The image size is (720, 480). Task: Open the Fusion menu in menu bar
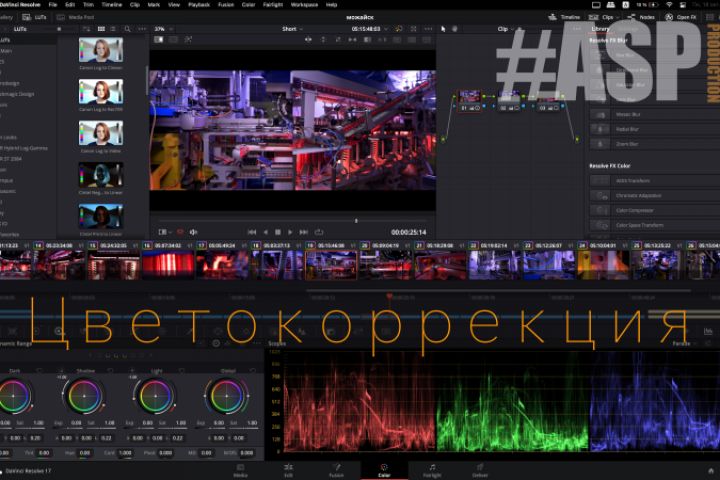[x=225, y=5]
